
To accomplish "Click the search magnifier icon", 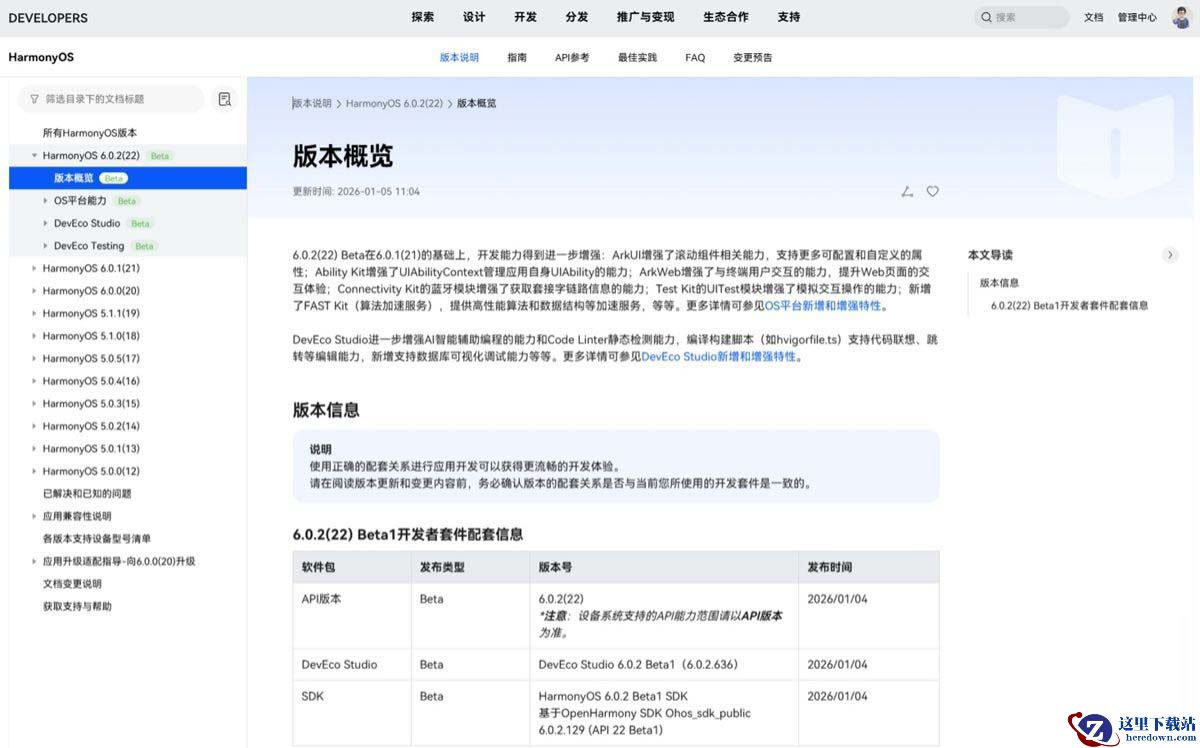I will pos(986,17).
